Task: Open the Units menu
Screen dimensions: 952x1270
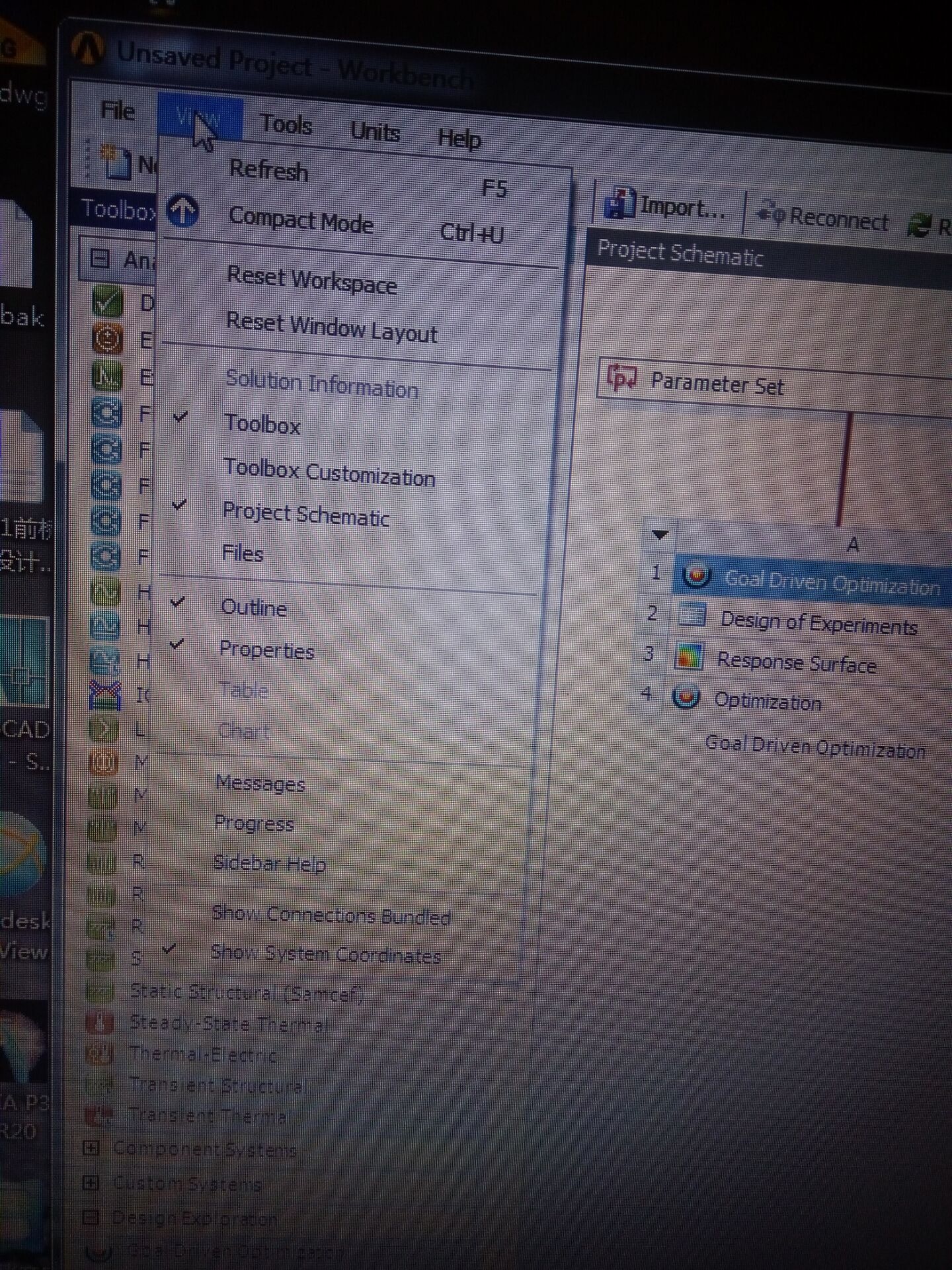Action: pos(375,132)
